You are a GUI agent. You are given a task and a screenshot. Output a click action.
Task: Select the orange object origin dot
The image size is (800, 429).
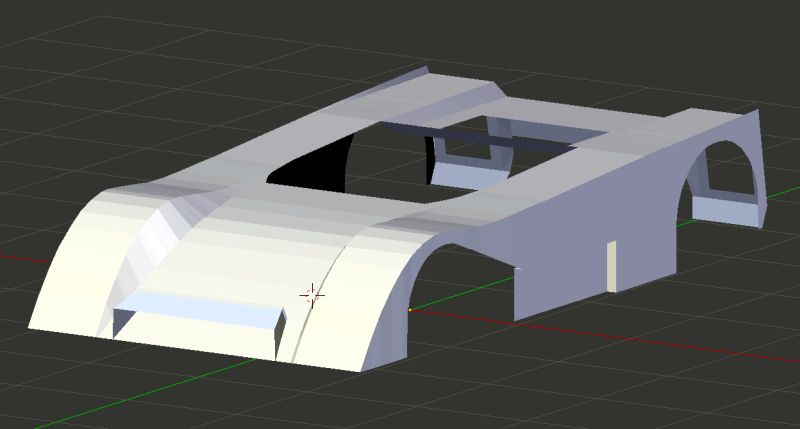click(410, 310)
